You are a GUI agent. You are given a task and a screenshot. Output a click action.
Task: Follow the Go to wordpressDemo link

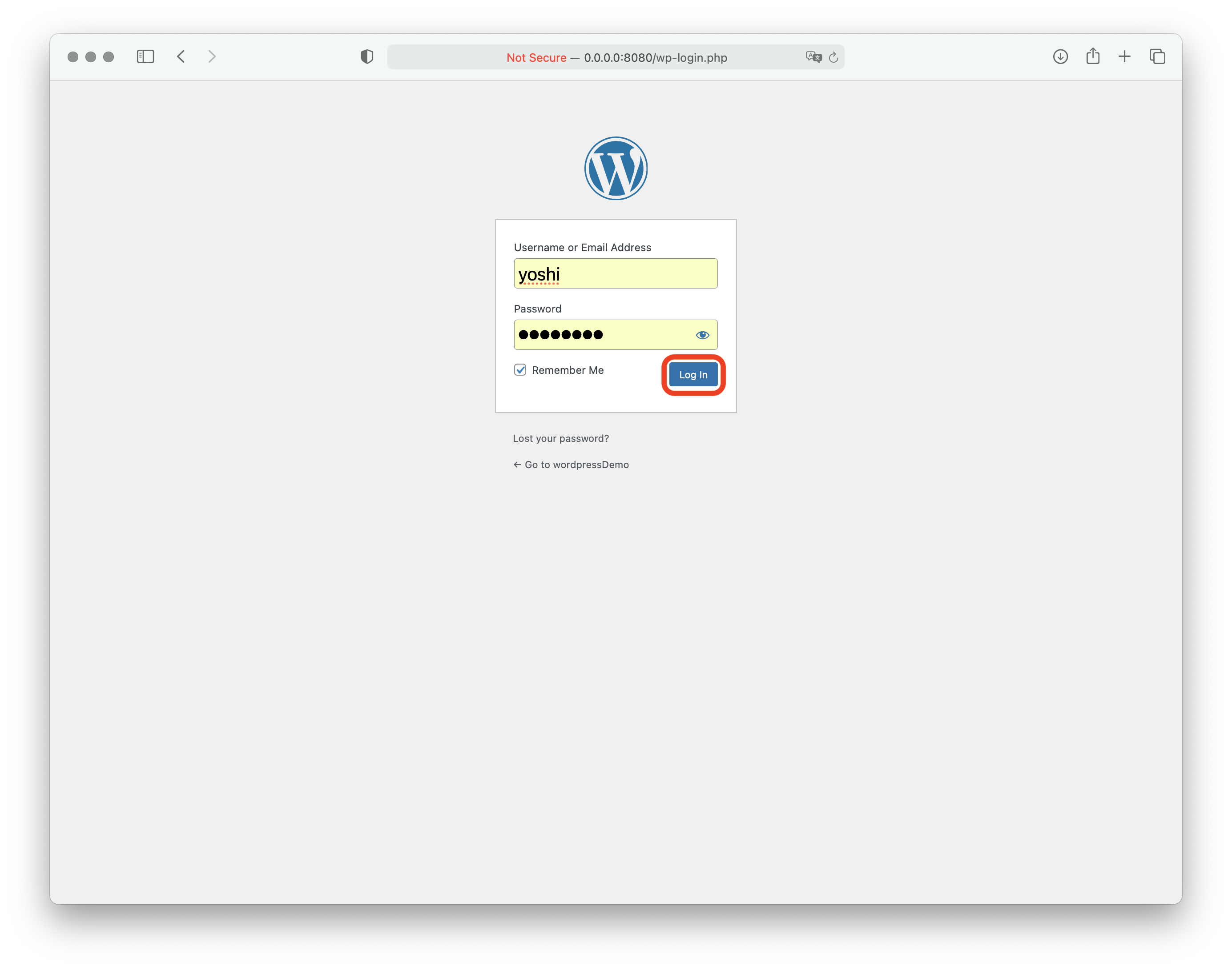point(571,465)
